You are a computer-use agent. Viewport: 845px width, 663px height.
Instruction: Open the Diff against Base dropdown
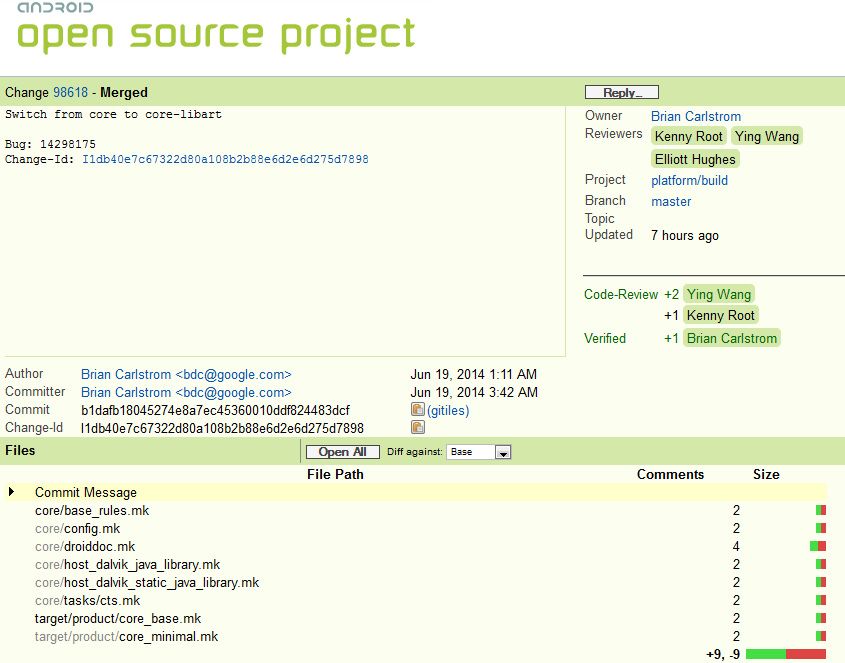[478, 452]
